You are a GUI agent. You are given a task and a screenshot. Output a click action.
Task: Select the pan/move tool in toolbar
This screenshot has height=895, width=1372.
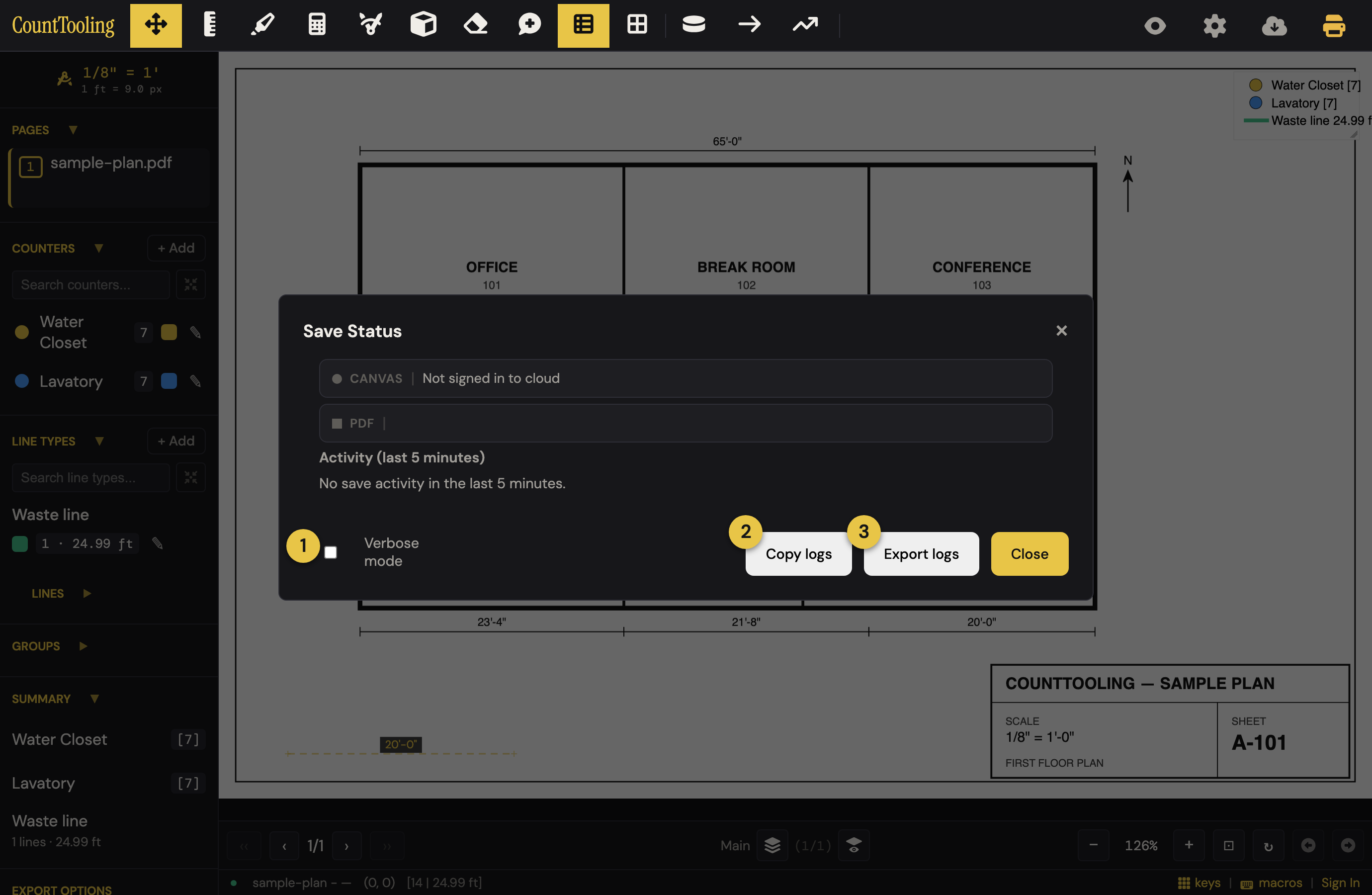click(x=156, y=25)
